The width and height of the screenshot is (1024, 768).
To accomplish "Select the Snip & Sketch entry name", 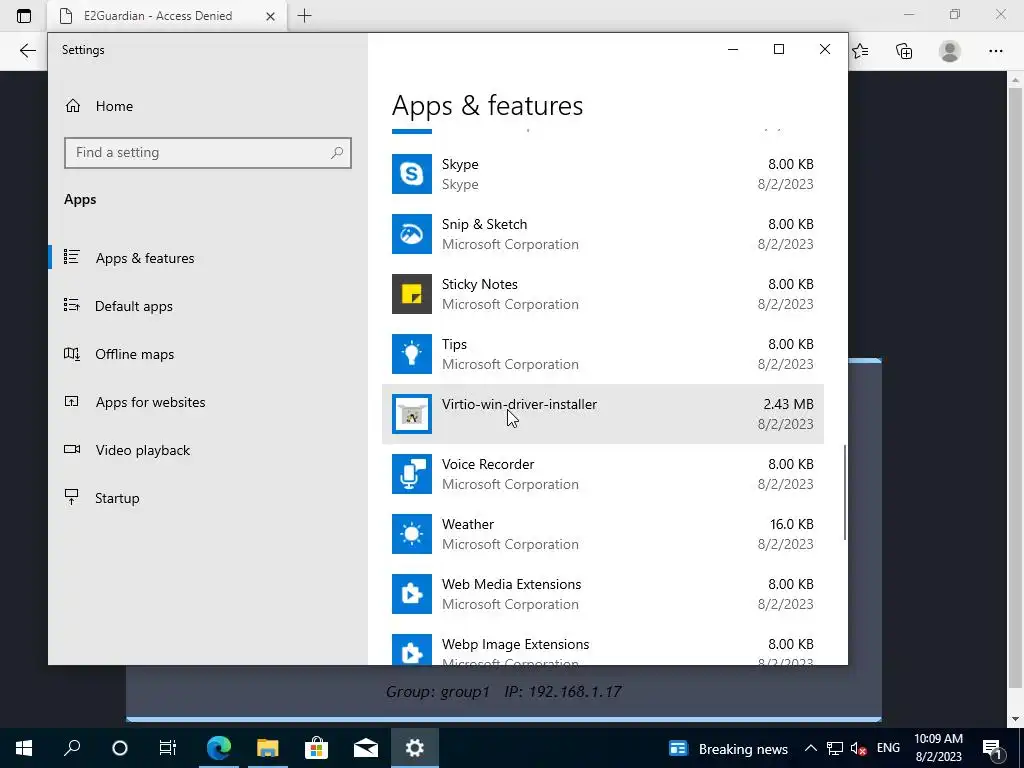I will 484,224.
